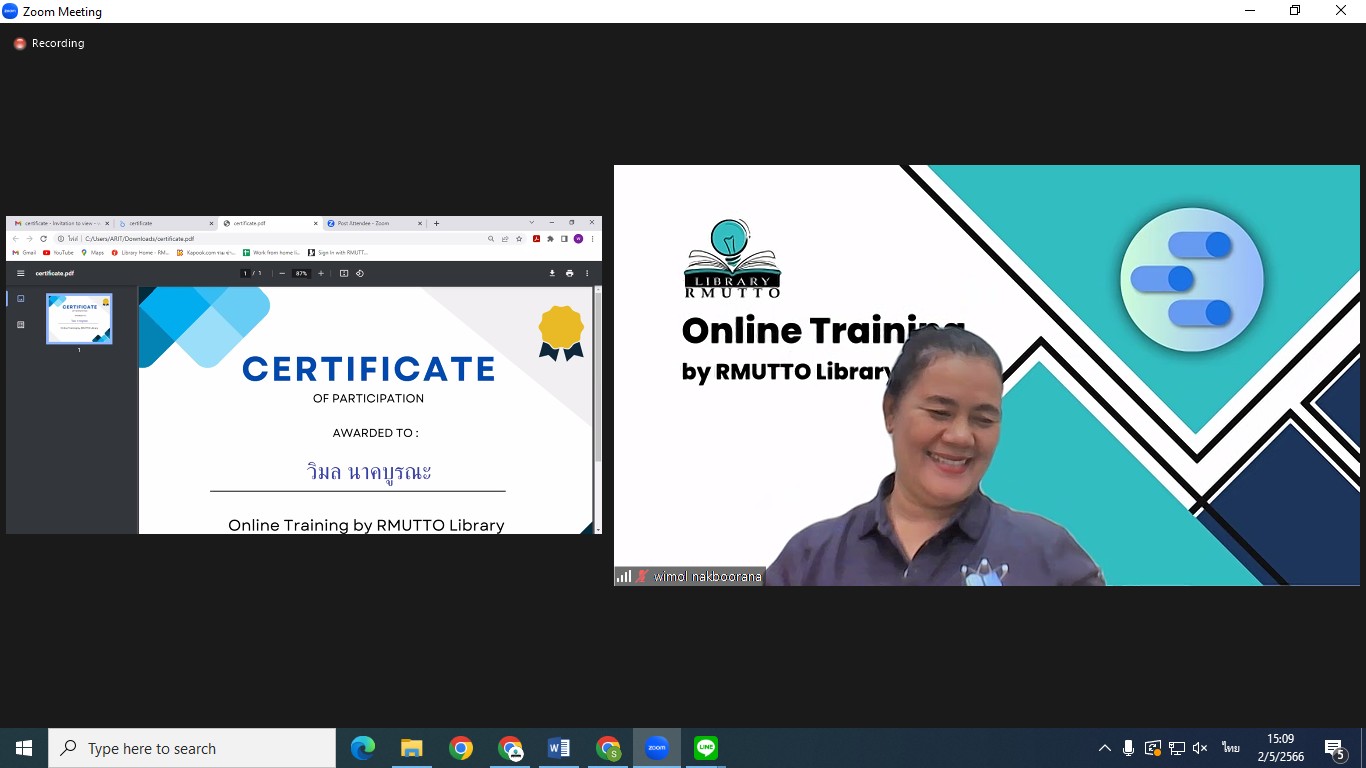Click the muted volume icon in system tray
This screenshot has width=1366, height=768.
(1200, 748)
